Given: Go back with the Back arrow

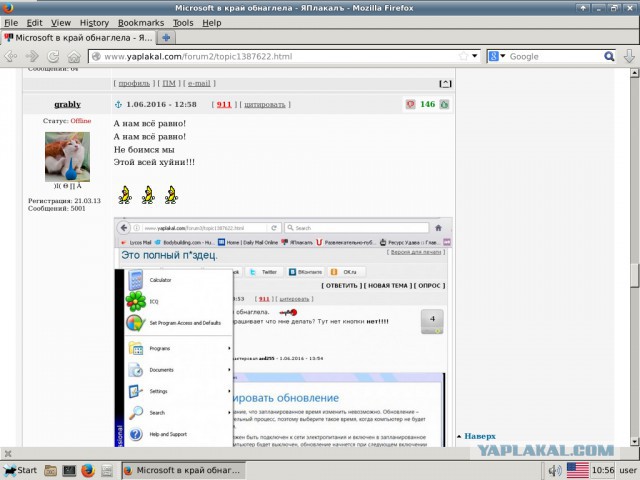Looking at the screenshot, I should (x=11, y=56).
